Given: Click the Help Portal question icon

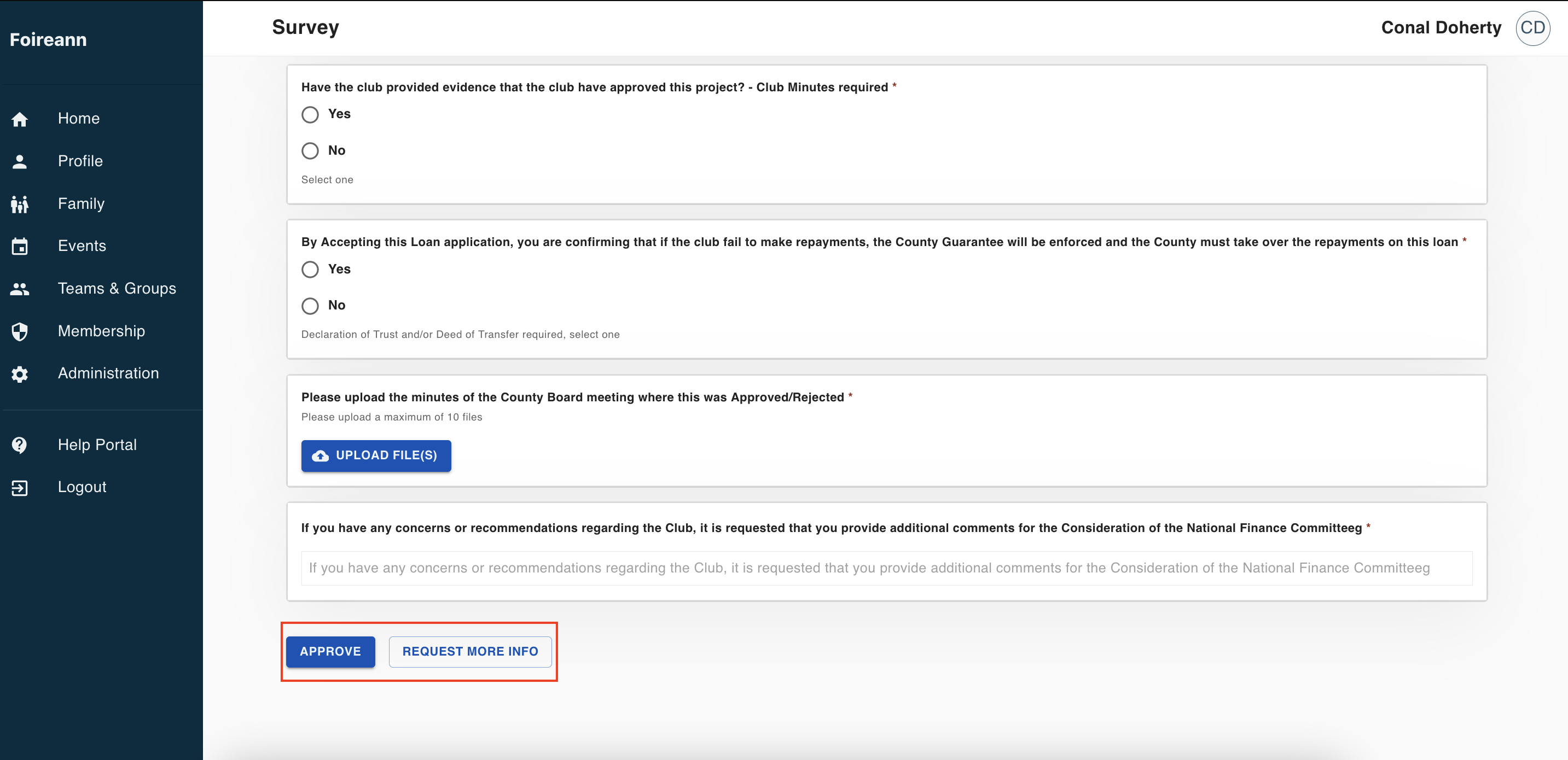Looking at the screenshot, I should (x=20, y=446).
